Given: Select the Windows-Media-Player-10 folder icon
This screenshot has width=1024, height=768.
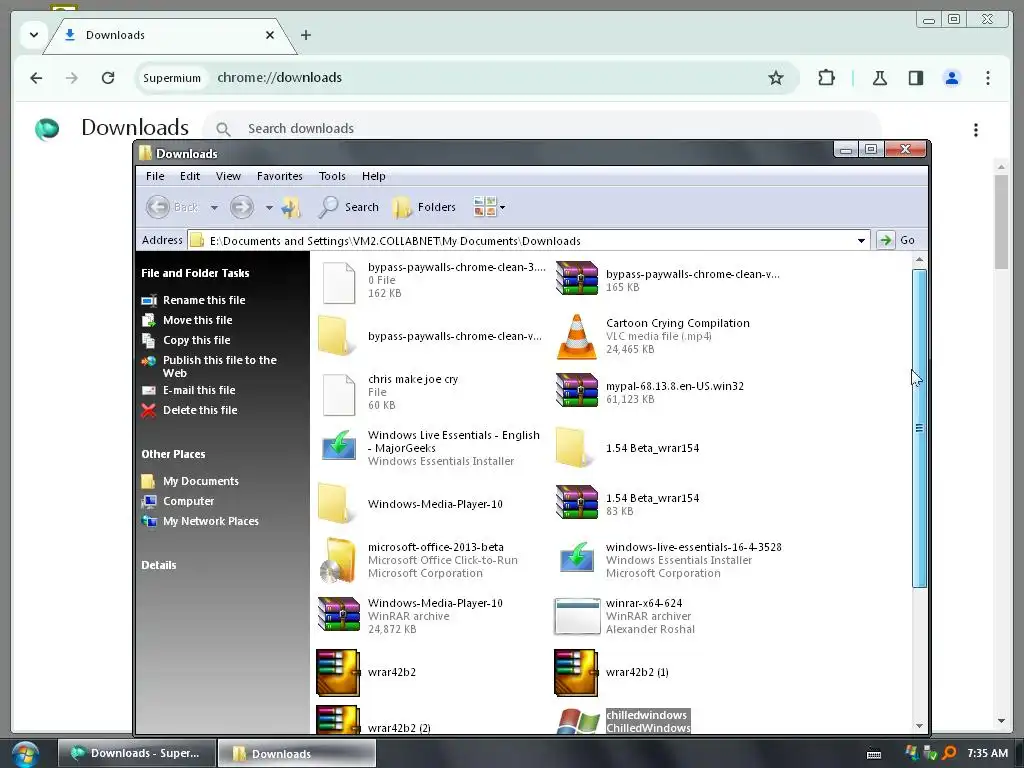Looking at the screenshot, I should pyautogui.click(x=337, y=504).
